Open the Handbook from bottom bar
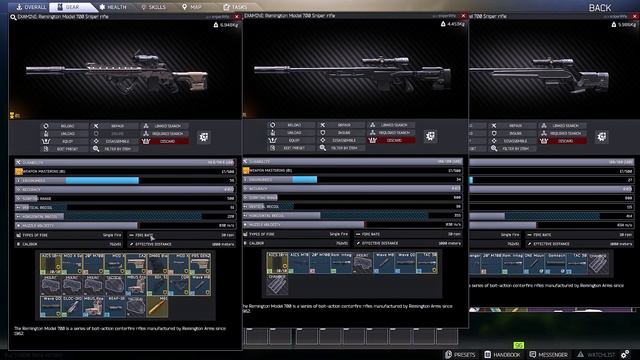640x360 pixels. coord(502,354)
